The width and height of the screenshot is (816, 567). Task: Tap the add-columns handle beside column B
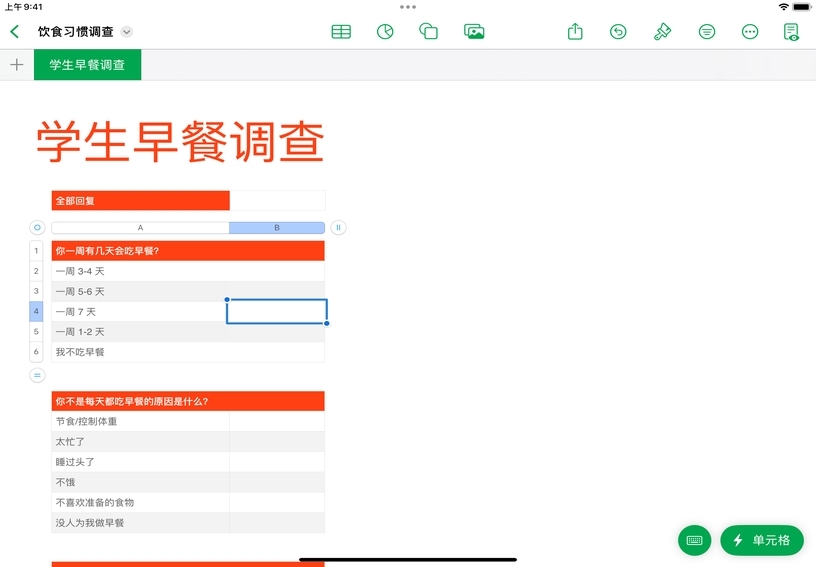[338, 228]
